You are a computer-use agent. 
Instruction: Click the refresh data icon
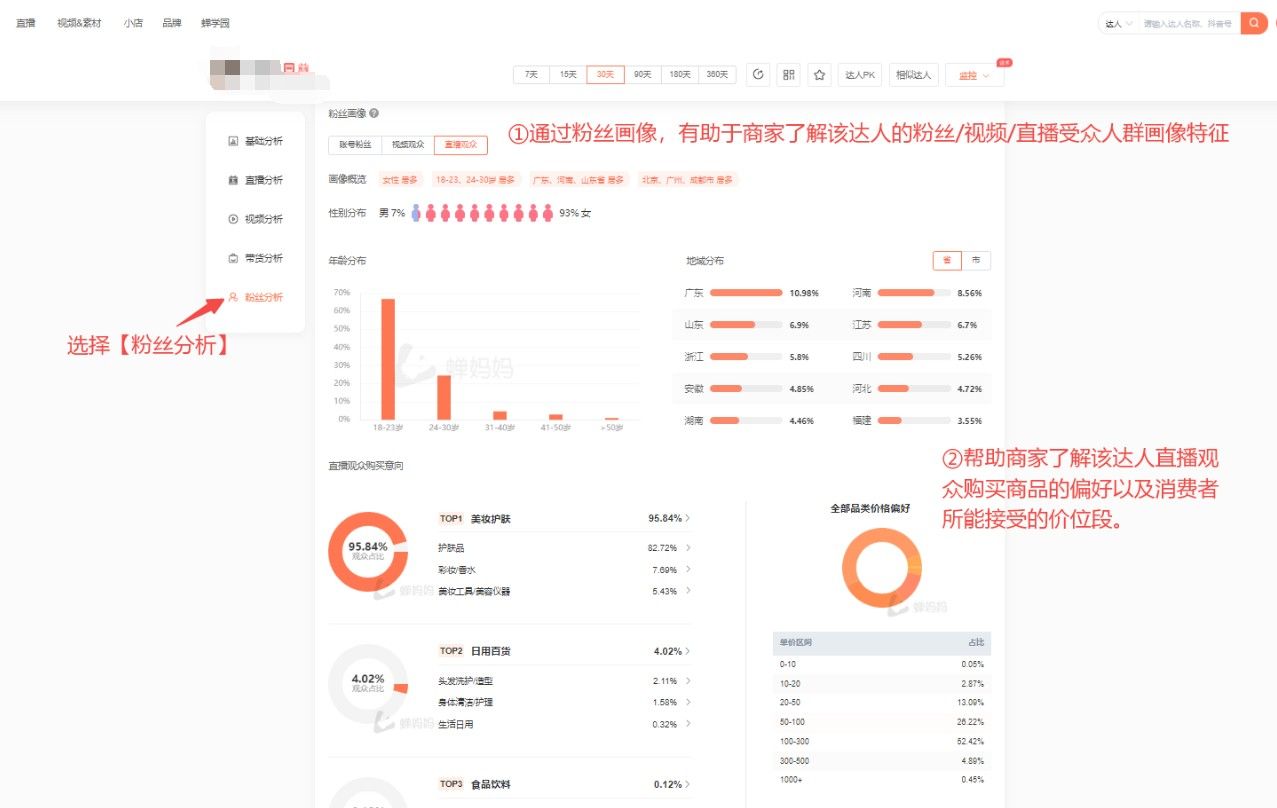point(758,75)
